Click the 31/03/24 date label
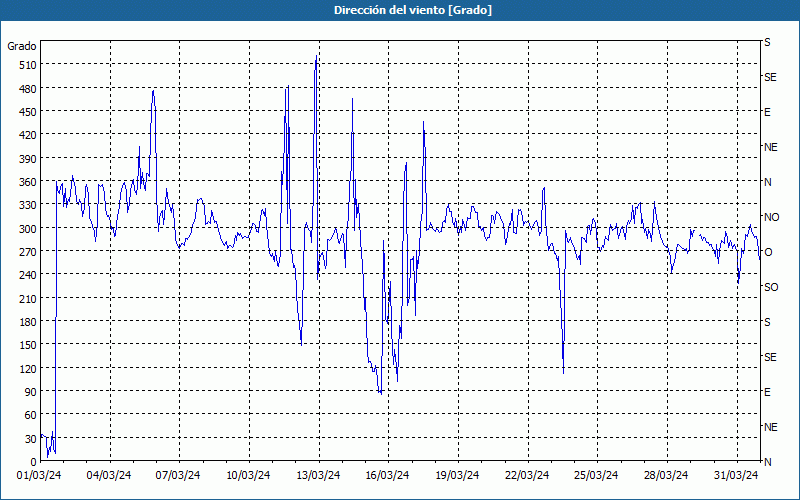 (736, 476)
